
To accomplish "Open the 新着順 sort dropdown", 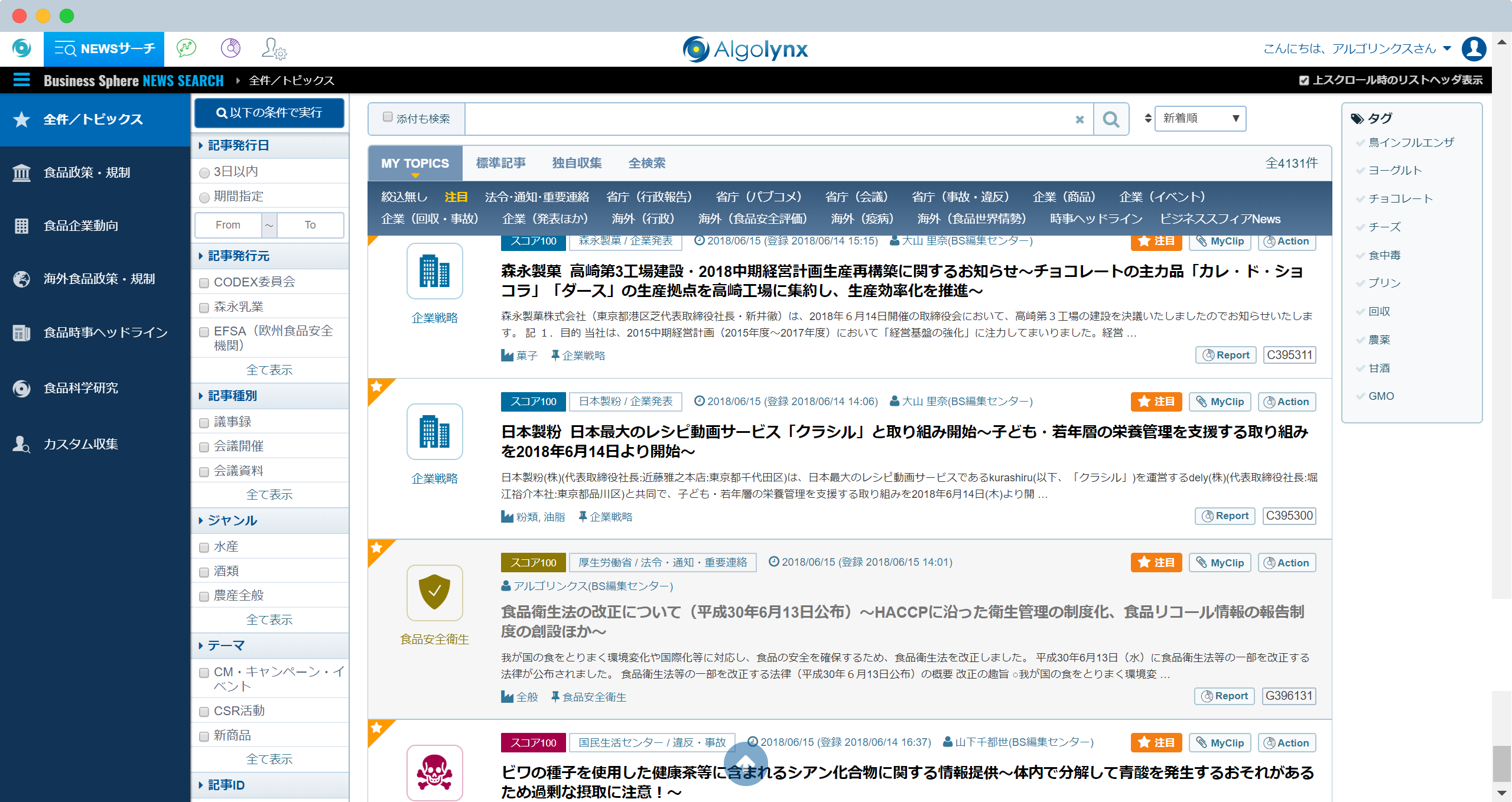I will pyautogui.click(x=1200, y=118).
